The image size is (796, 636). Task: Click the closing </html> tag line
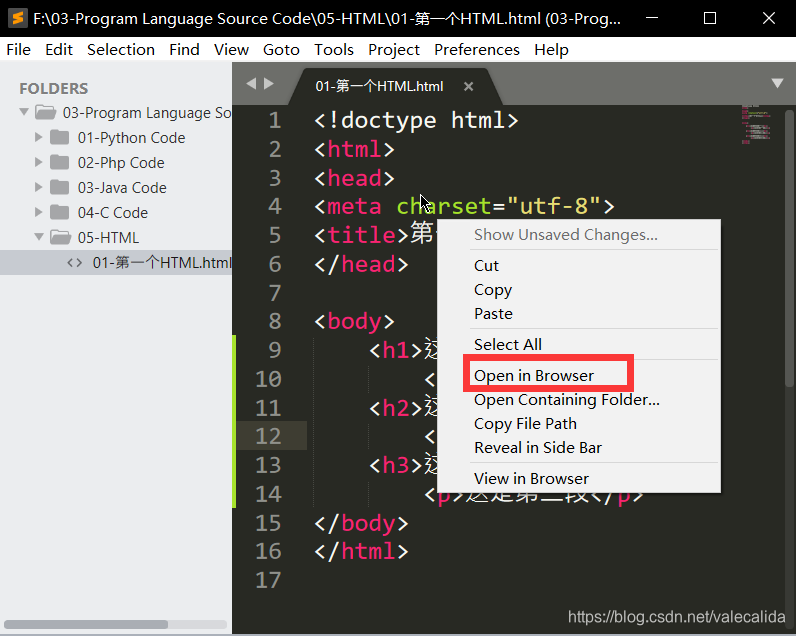click(x=361, y=552)
